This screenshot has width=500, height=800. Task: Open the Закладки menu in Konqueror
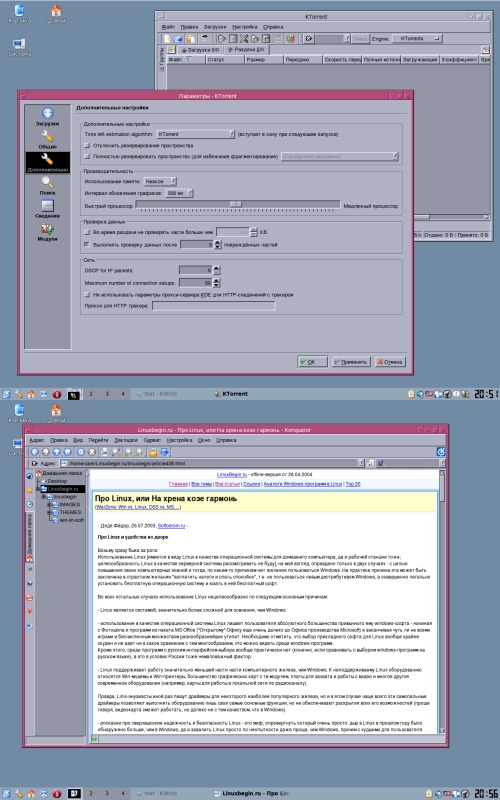[126, 440]
